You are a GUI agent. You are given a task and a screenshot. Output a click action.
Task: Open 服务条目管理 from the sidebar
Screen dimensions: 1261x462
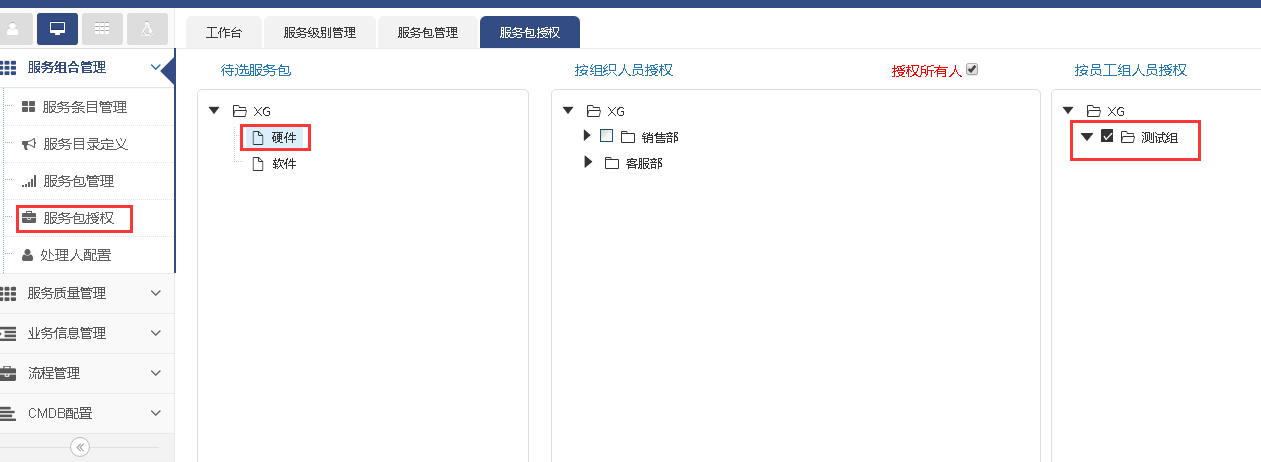coord(84,107)
